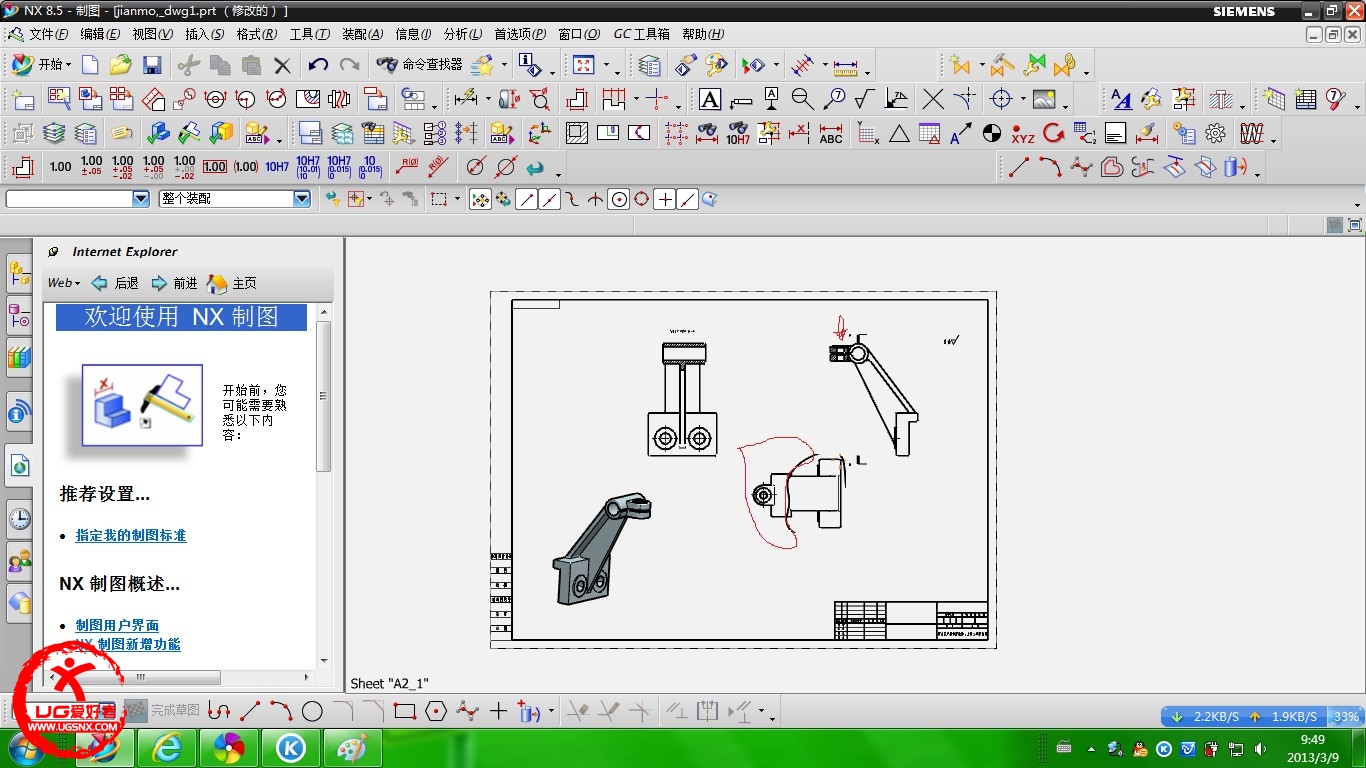Open the 帮助(H) menu
Image resolution: width=1366 pixels, height=768 pixels.
coord(704,34)
